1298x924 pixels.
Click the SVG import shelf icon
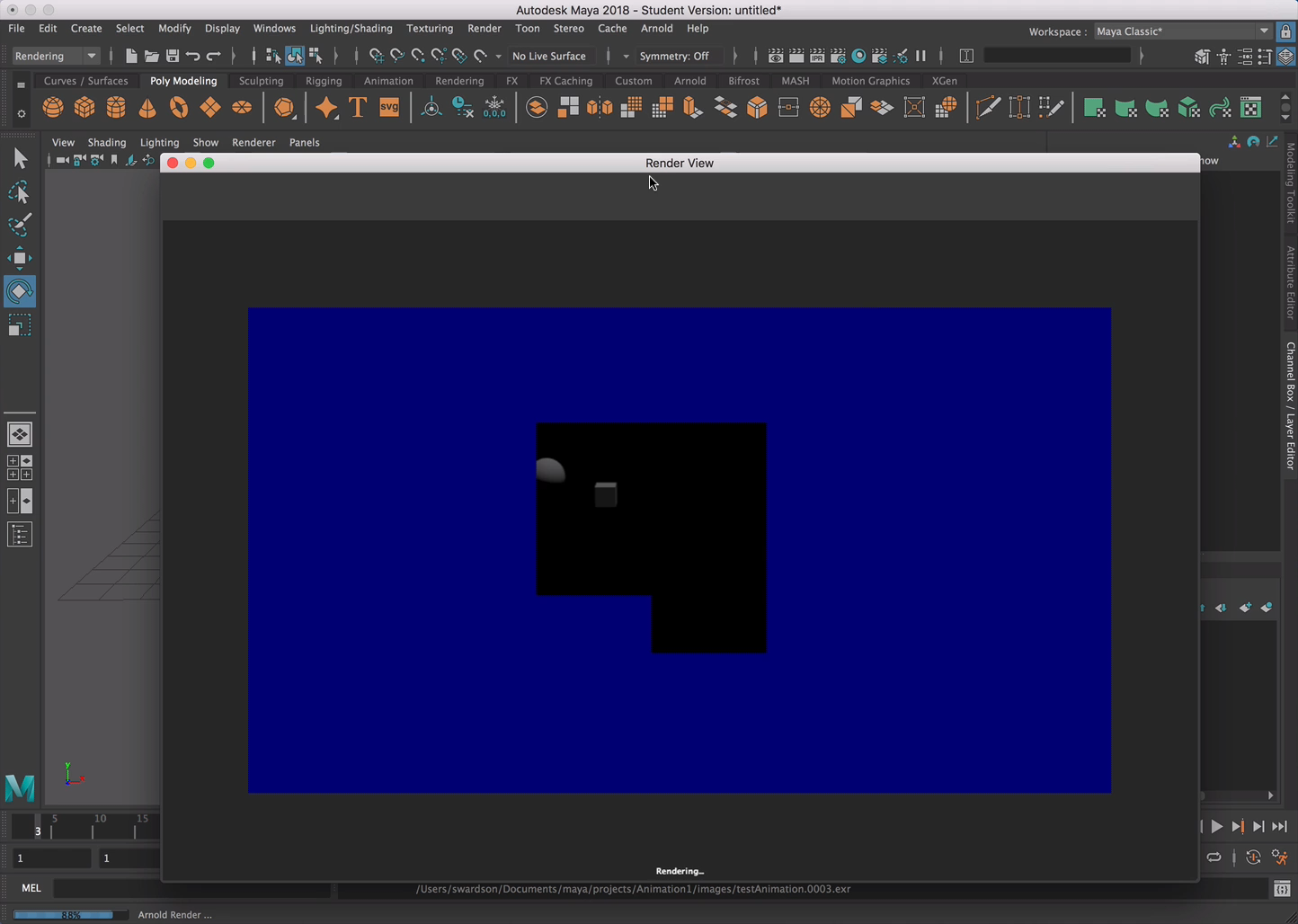[389, 108]
